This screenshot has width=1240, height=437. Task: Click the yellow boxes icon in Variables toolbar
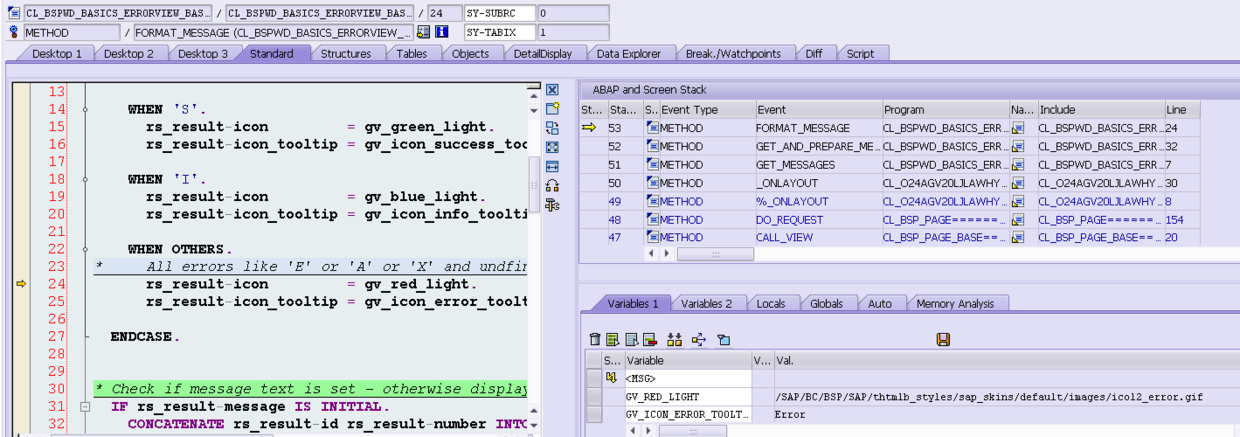coord(674,340)
